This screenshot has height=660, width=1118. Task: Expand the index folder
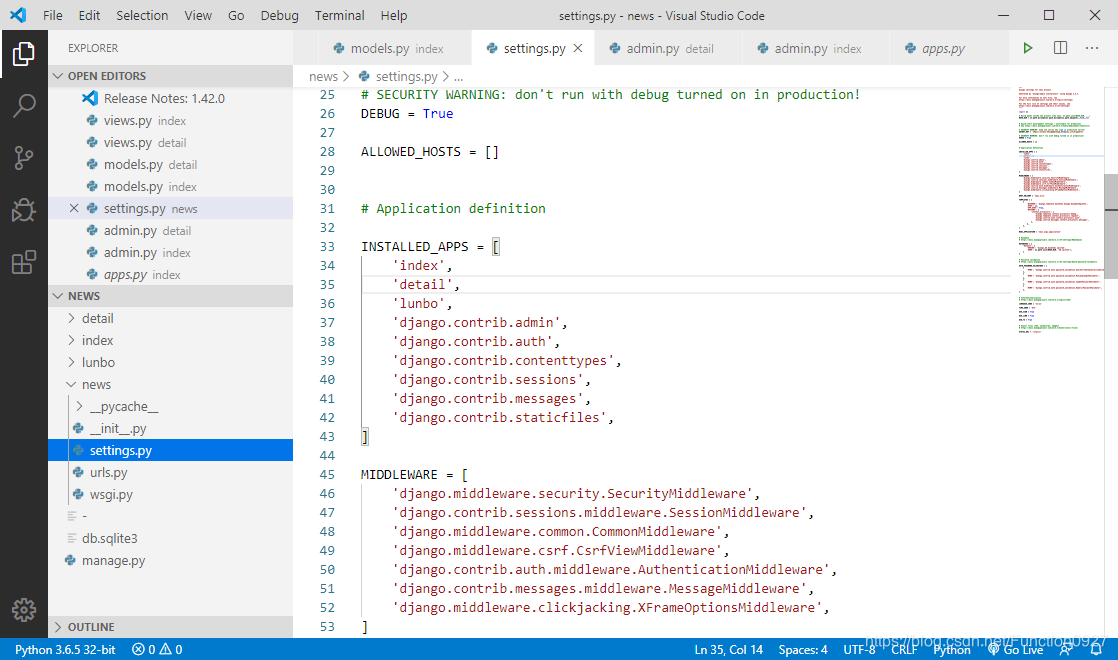pos(171,340)
